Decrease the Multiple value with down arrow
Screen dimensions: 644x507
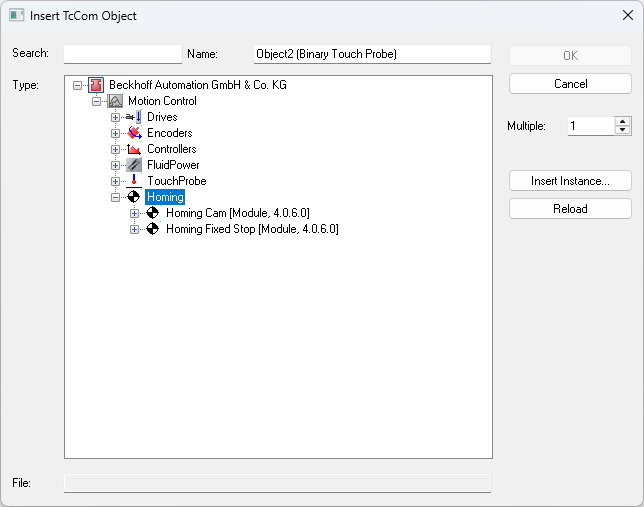(x=623, y=130)
